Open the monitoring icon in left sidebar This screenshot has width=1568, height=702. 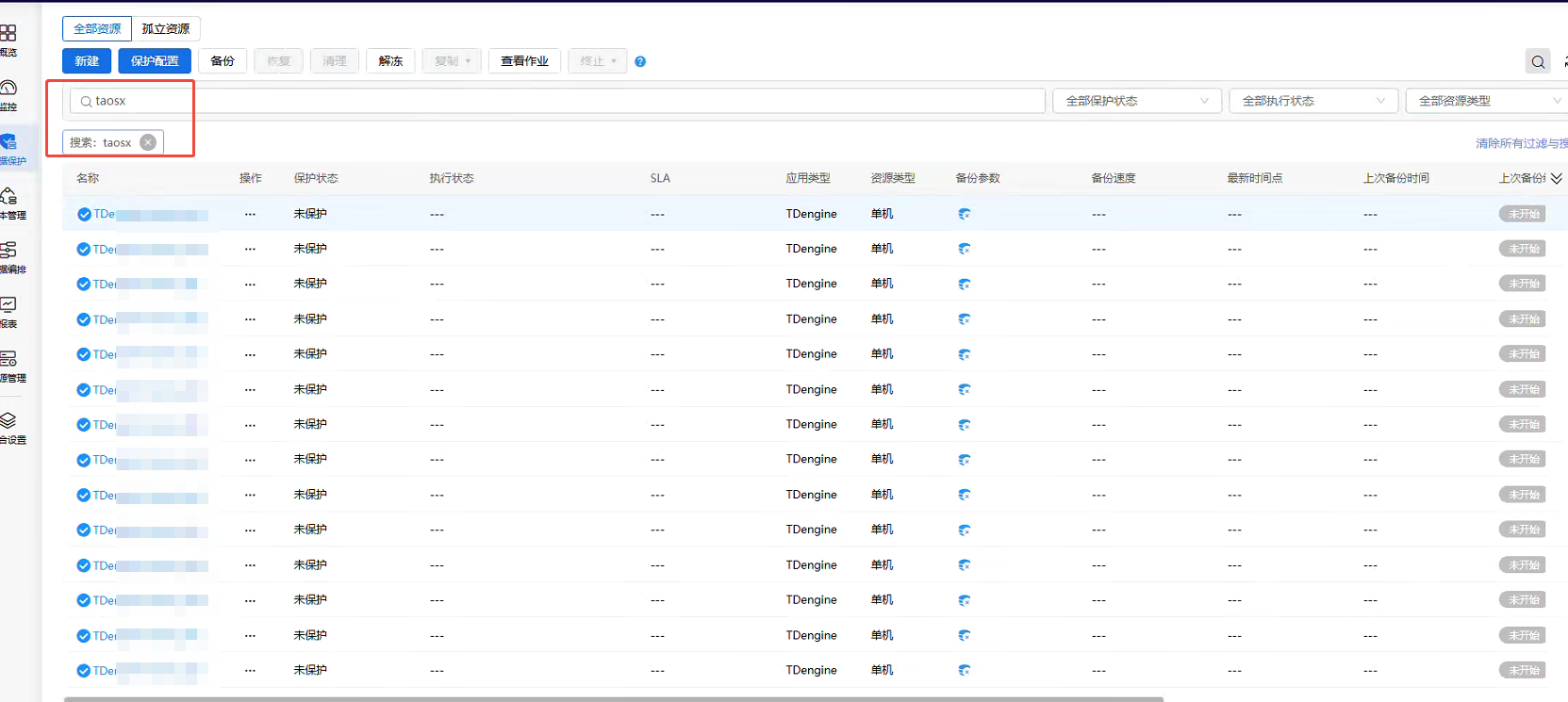click(x=8, y=88)
